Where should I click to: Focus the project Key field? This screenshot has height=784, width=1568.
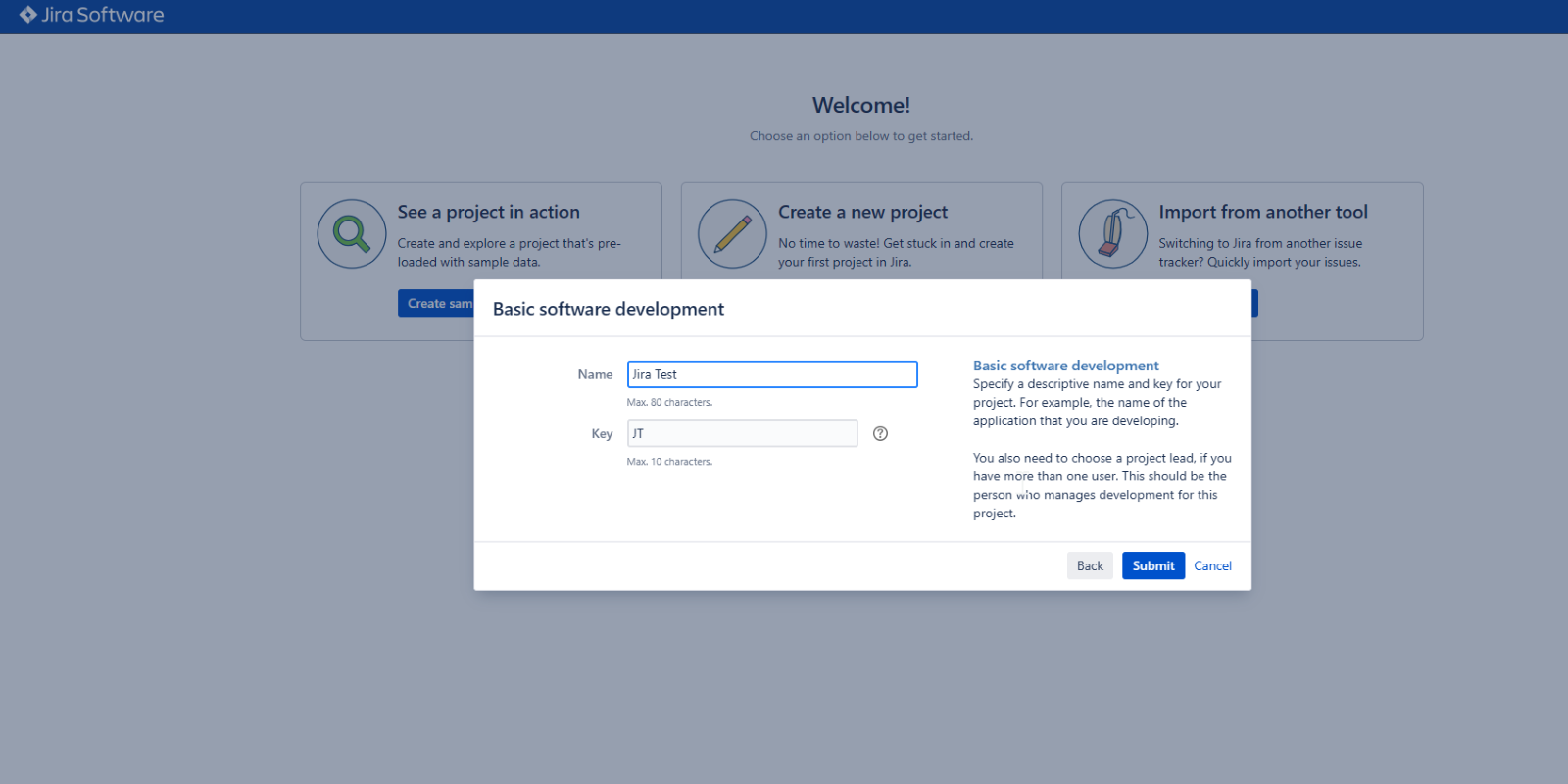[743, 433]
